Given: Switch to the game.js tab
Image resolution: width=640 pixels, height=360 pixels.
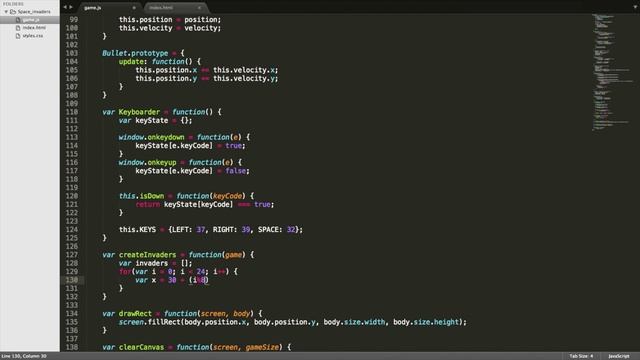Looking at the screenshot, I should [93, 8].
